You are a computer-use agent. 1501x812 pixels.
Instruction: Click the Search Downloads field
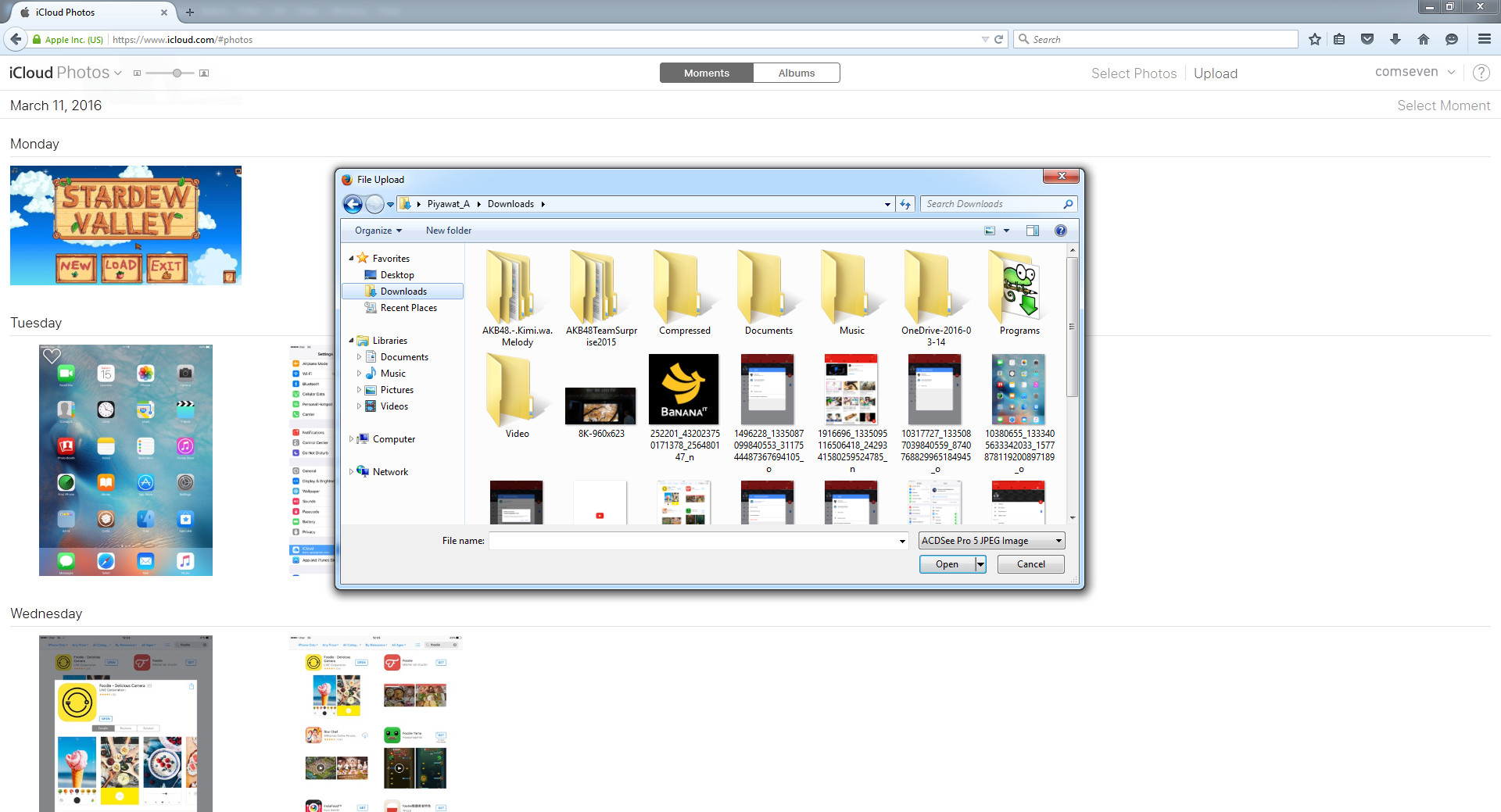pyautogui.click(x=998, y=204)
